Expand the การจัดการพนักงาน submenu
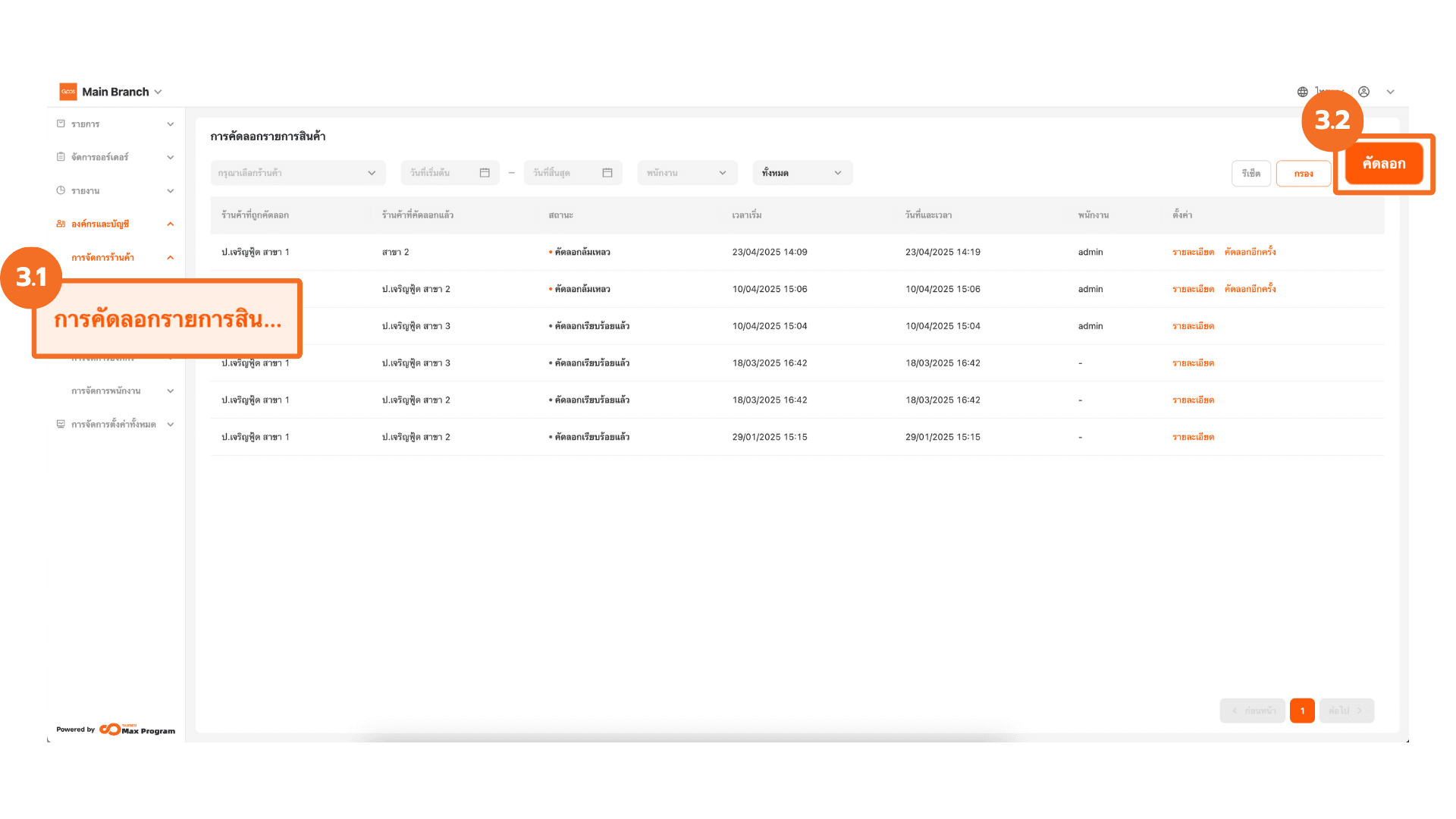 (170, 391)
